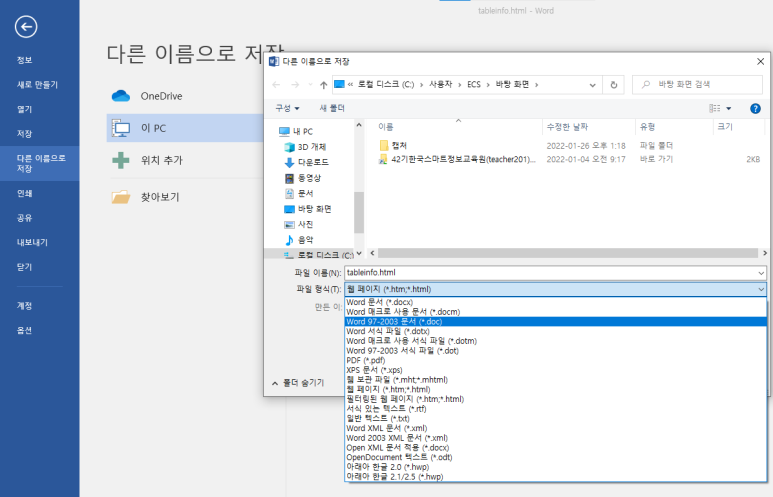The image size is (773, 497).
Task: Choose Word 97-2003 문서 (*.doc)
Action: point(556,321)
